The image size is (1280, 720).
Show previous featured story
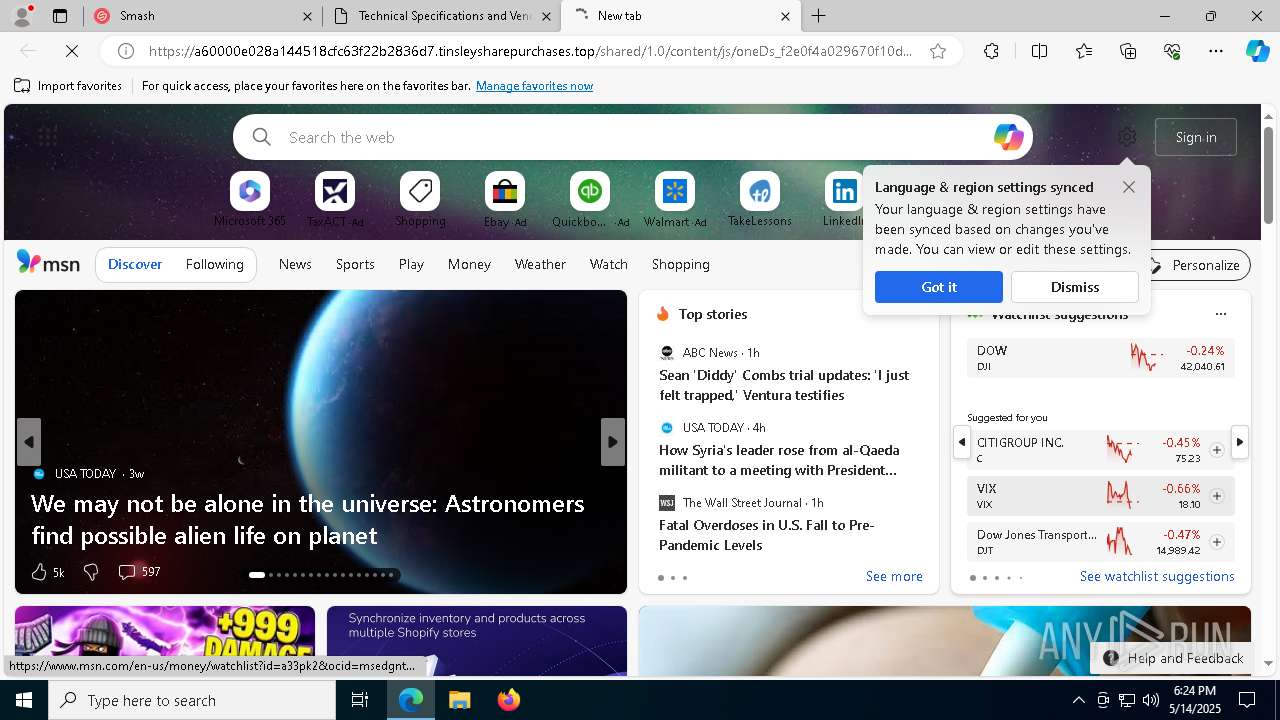coord(29,442)
